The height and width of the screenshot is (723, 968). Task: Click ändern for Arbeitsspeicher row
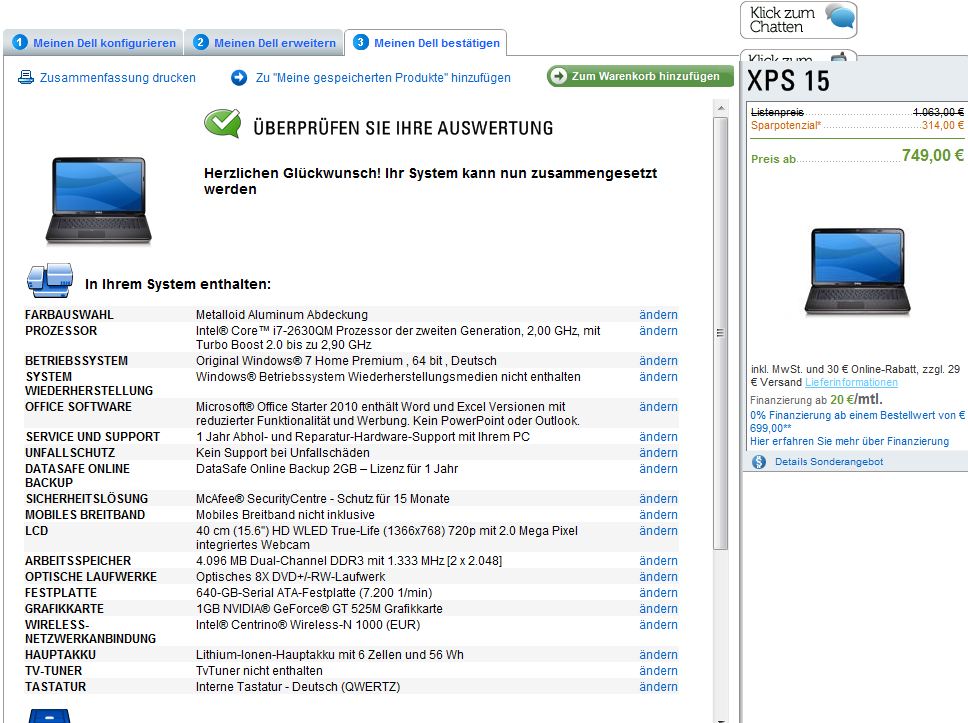tap(658, 560)
